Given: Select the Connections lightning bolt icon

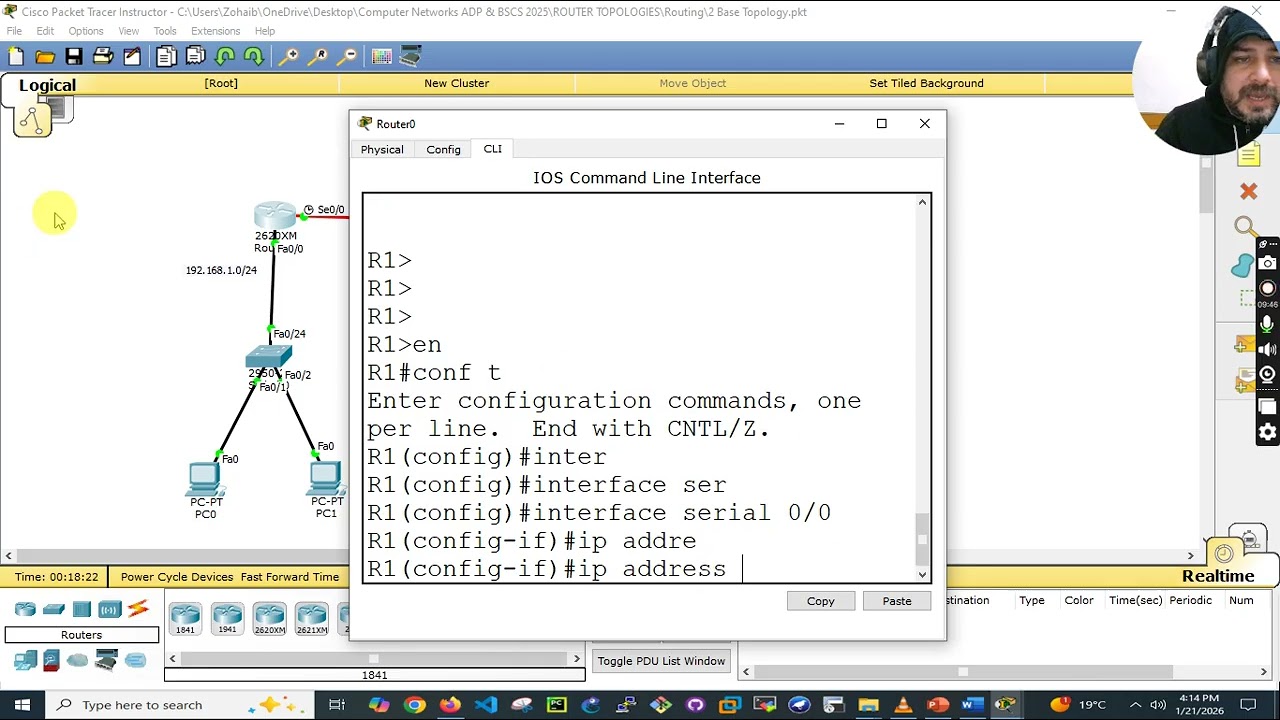Looking at the screenshot, I should [x=138, y=609].
